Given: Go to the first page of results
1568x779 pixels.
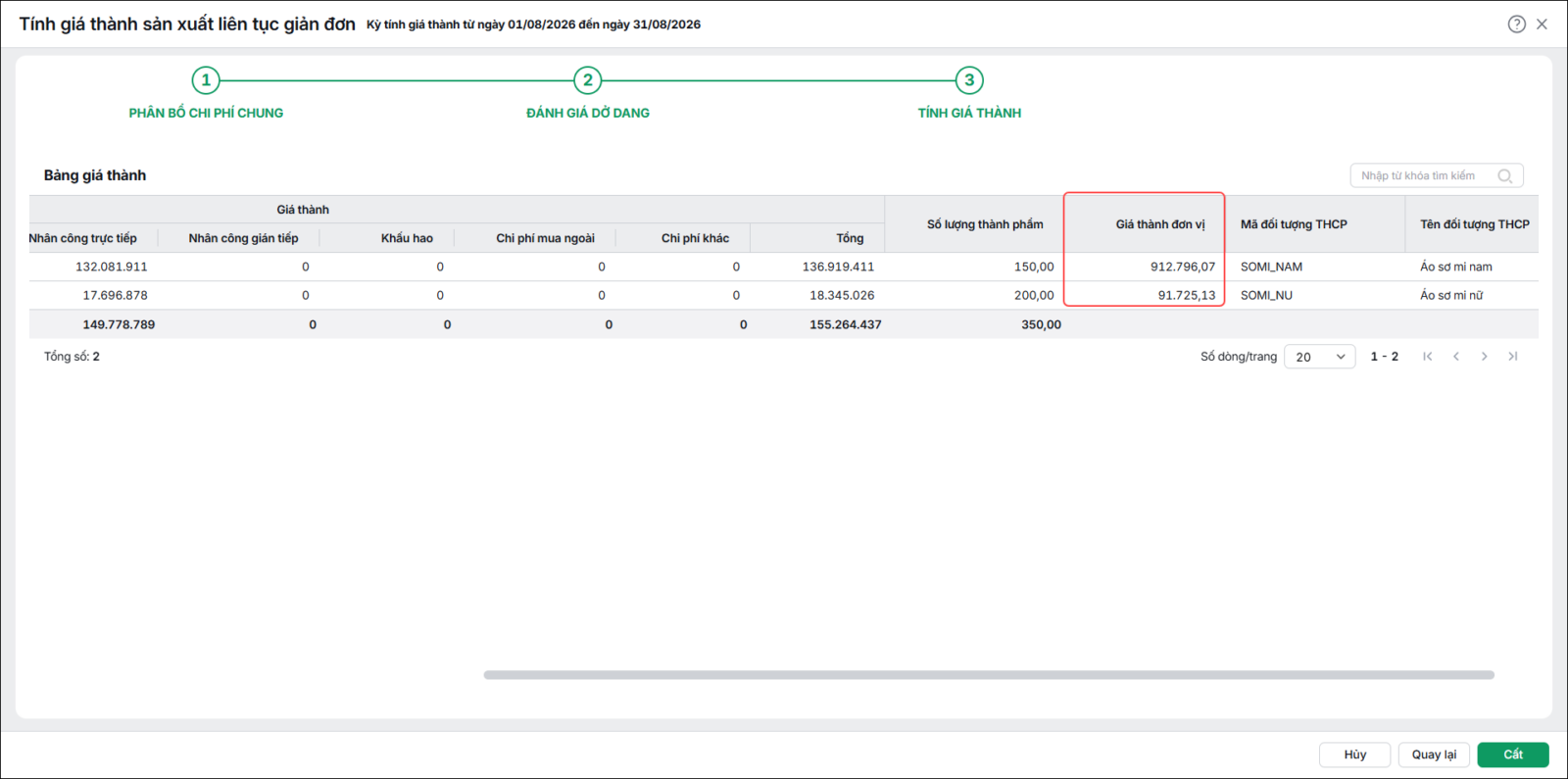Looking at the screenshot, I should (1428, 357).
